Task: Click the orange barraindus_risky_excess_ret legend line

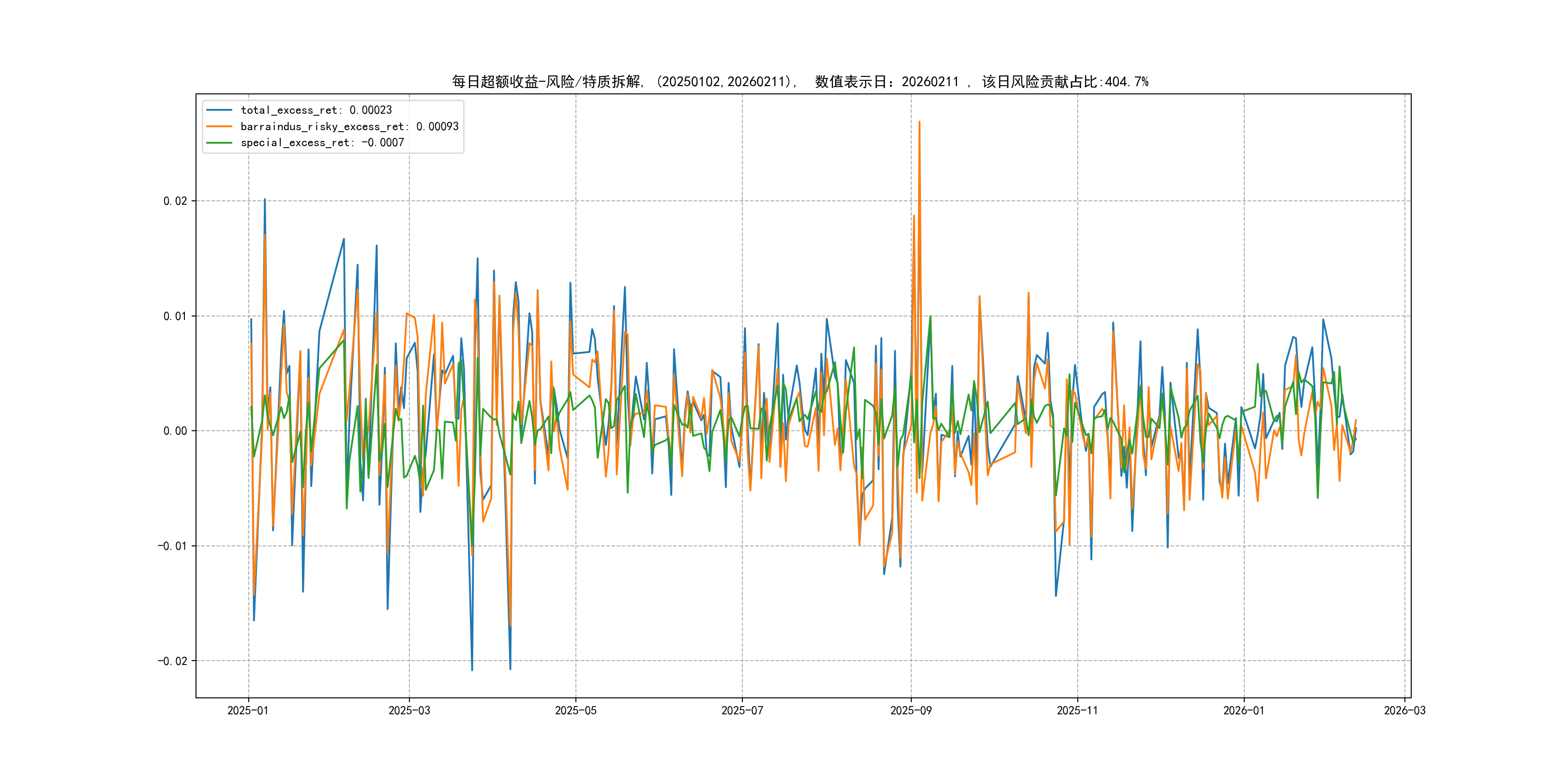Action: click(219, 127)
